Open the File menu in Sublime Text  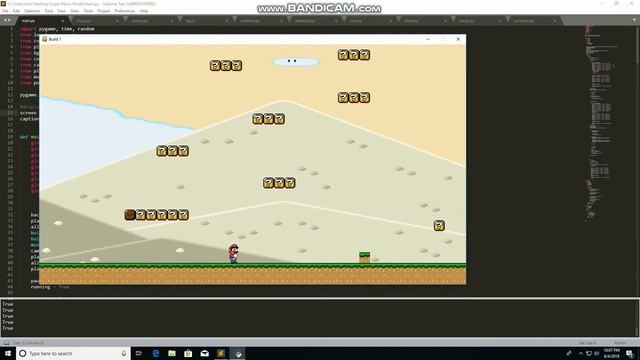[5, 11]
